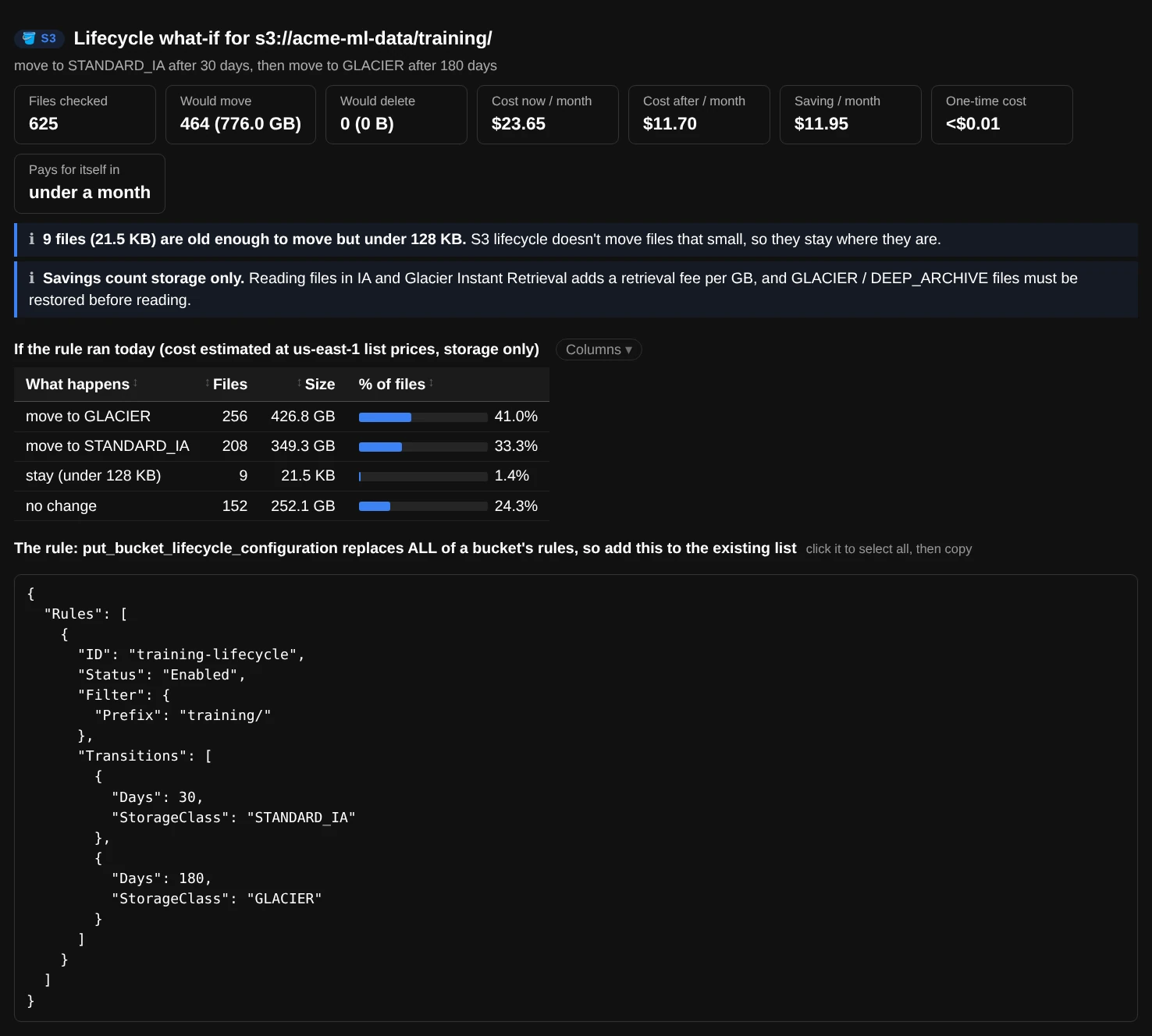Click the info icon beside '9 files (21.5 KB)'

pyautogui.click(x=32, y=239)
